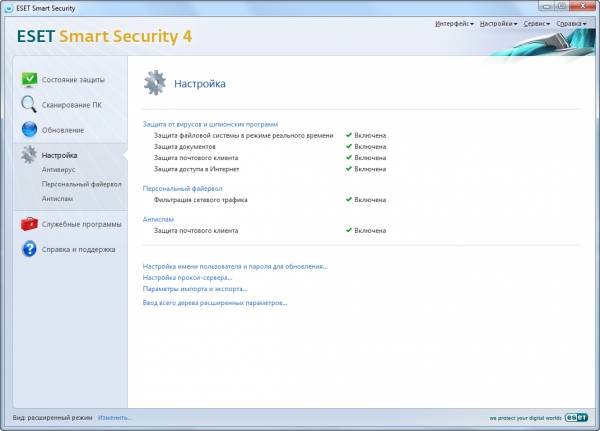This screenshot has height=431, width=600.
Task: Click the Фильтрация сетевого трафика label
Action: pos(201,199)
